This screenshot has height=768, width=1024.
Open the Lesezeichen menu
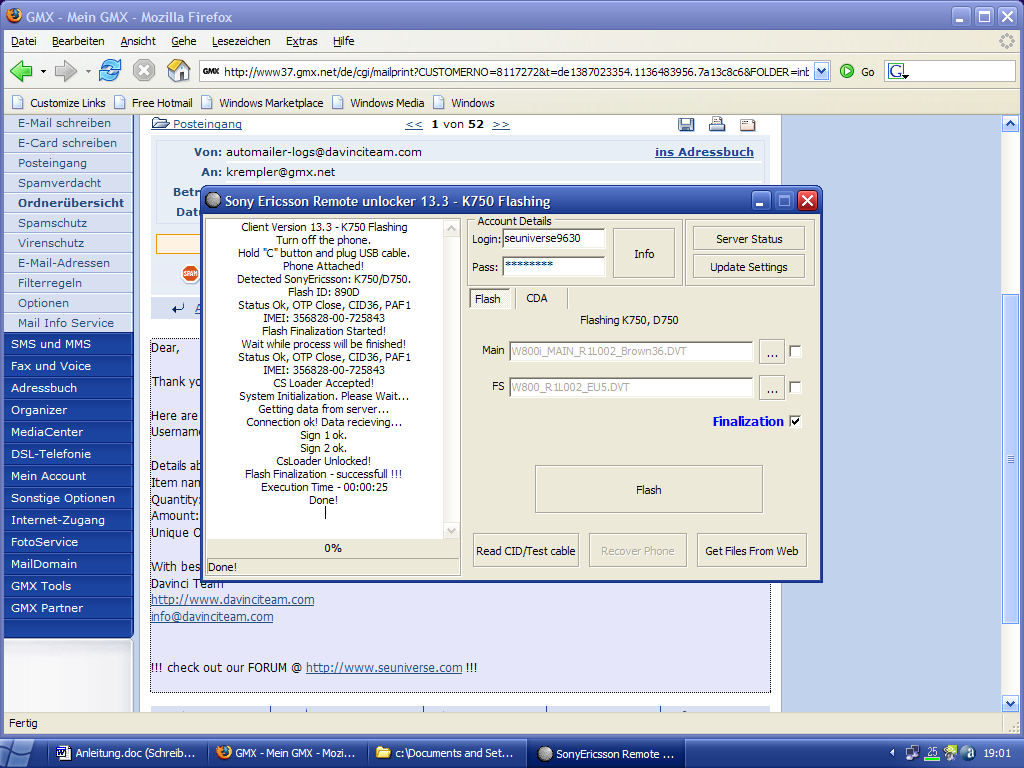point(241,41)
